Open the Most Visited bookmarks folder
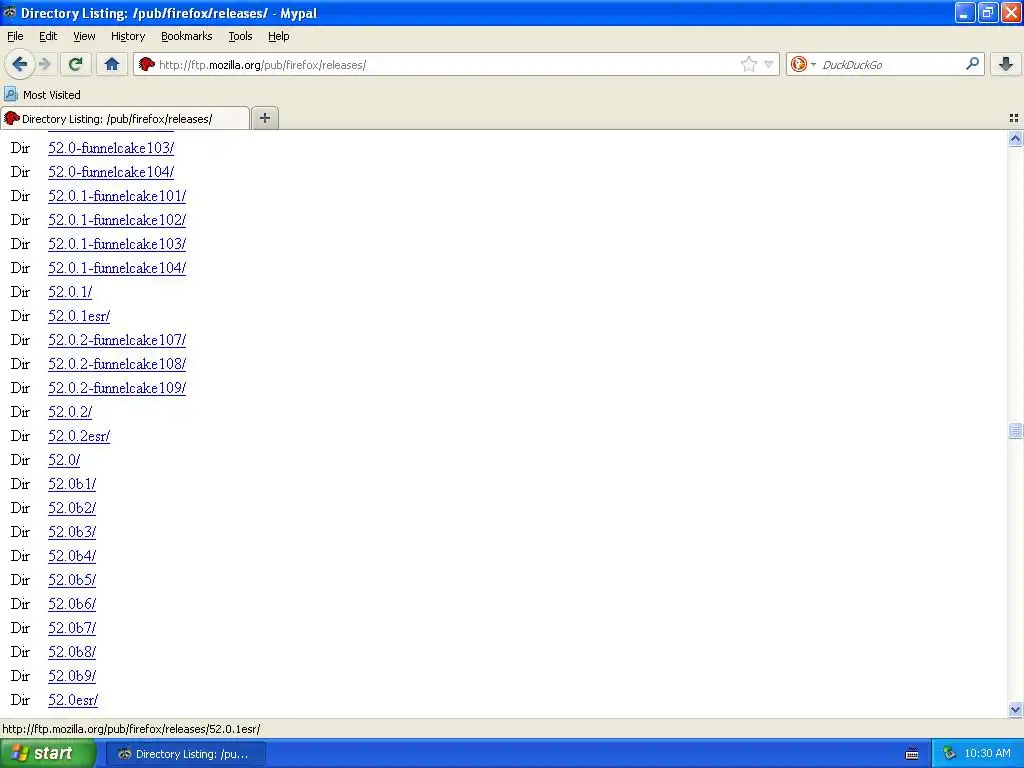The width and height of the screenshot is (1024, 768). [x=42, y=95]
